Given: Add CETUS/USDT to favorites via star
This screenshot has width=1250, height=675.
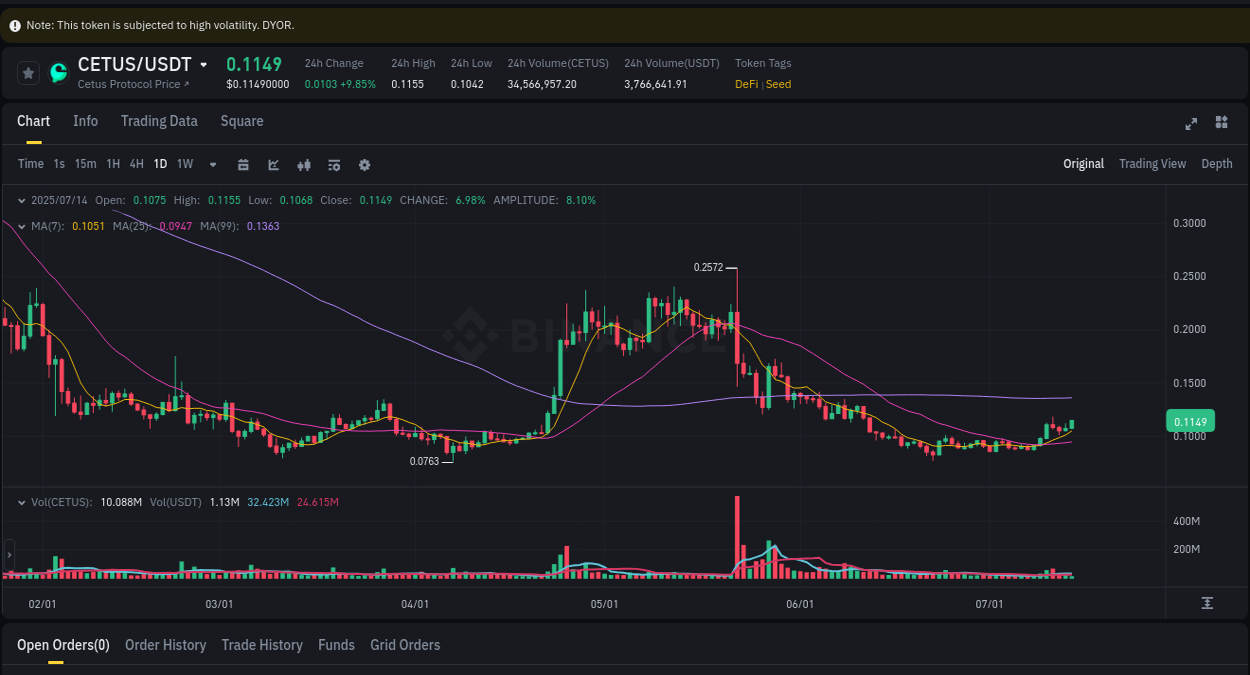Looking at the screenshot, I should pyautogui.click(x=28, y=72).
